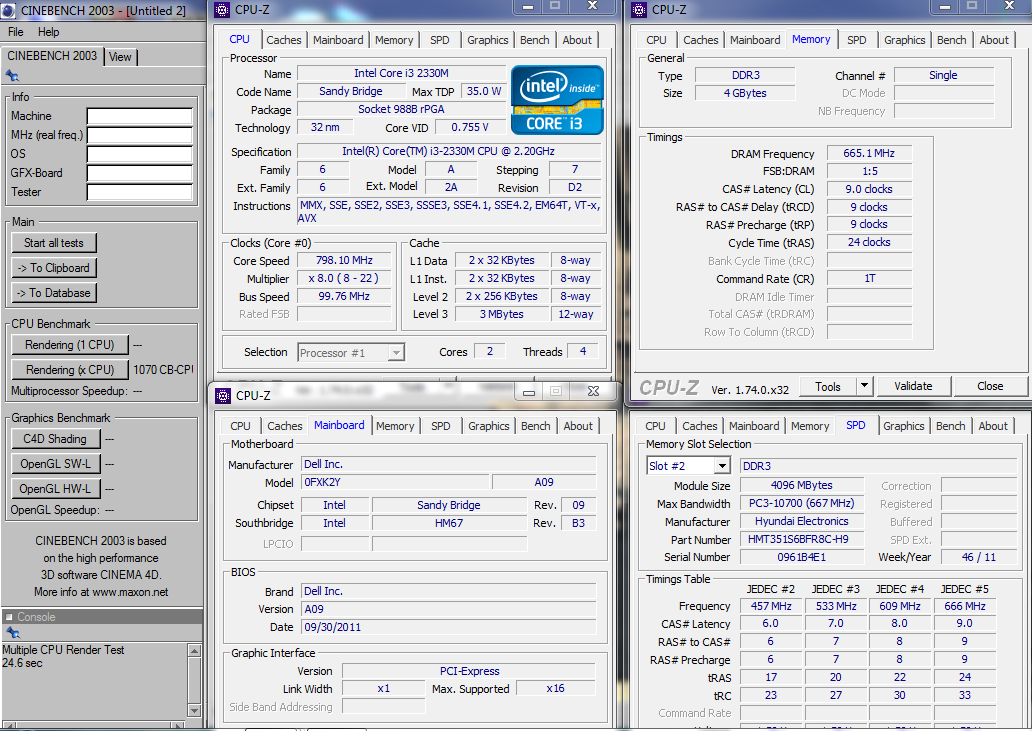The image size is (1032, 731).
Task: Click the 'PCI-Express' graphic interface version
Action: pyautogui.click(x=469, y=671)
